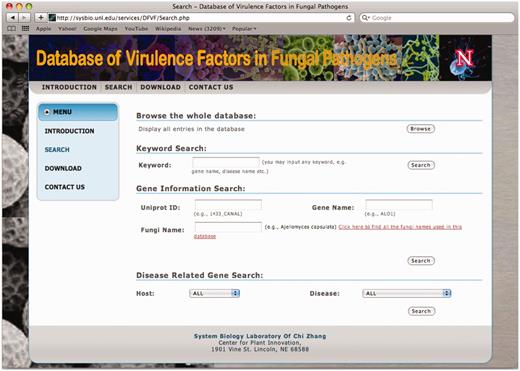520x371 pixels.
Task: Open SEARCH from the side menu
Action: 57,150
